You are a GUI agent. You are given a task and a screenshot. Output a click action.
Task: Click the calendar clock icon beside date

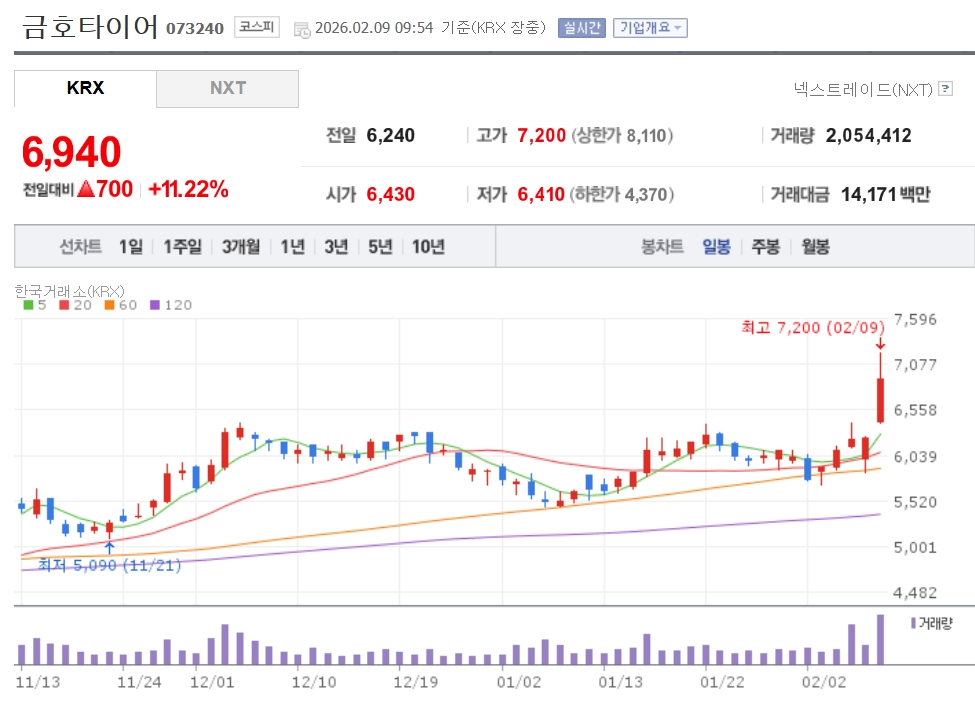coord(301,29)
